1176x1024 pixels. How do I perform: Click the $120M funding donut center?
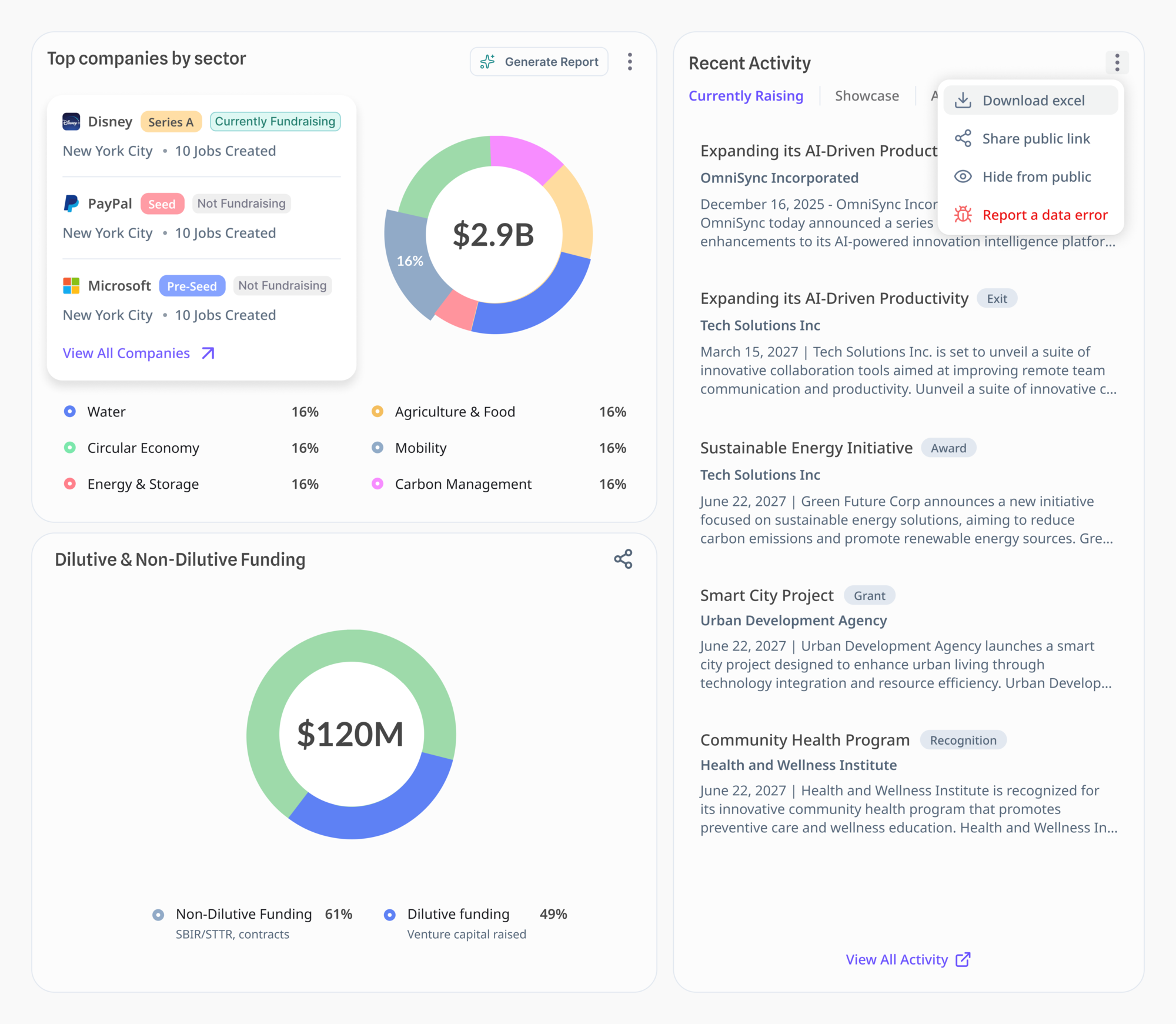pos(351,735)
